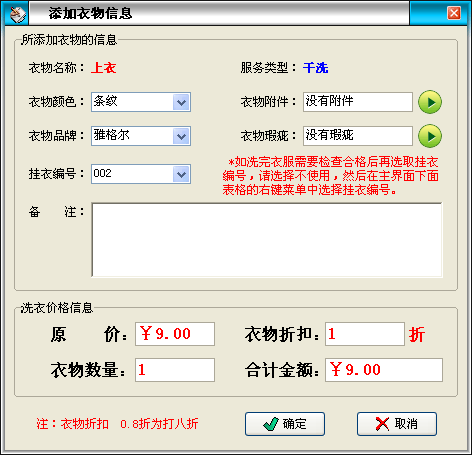Click the 取消 button
Viewport: 472px width, 455px height.
(397, 424)
